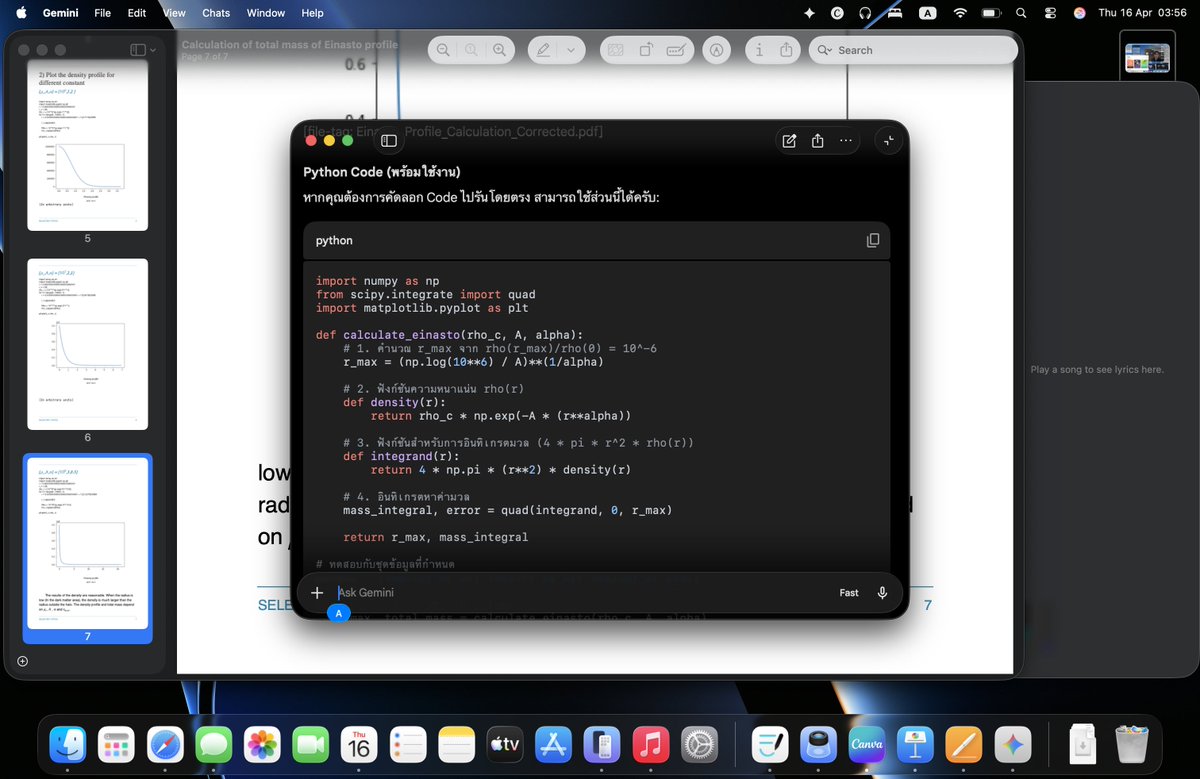Open the Edit menu
The height and width of the screenshot is (779, 1200).
click(137, 13)
